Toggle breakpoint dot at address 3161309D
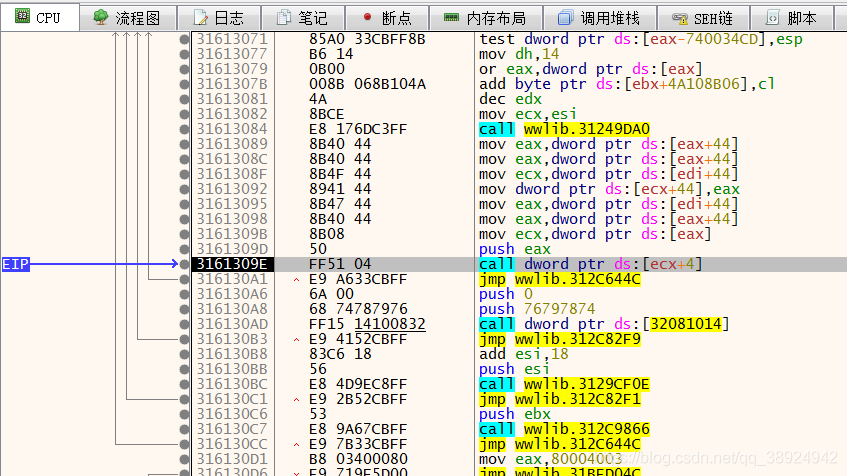 [184, 250]
